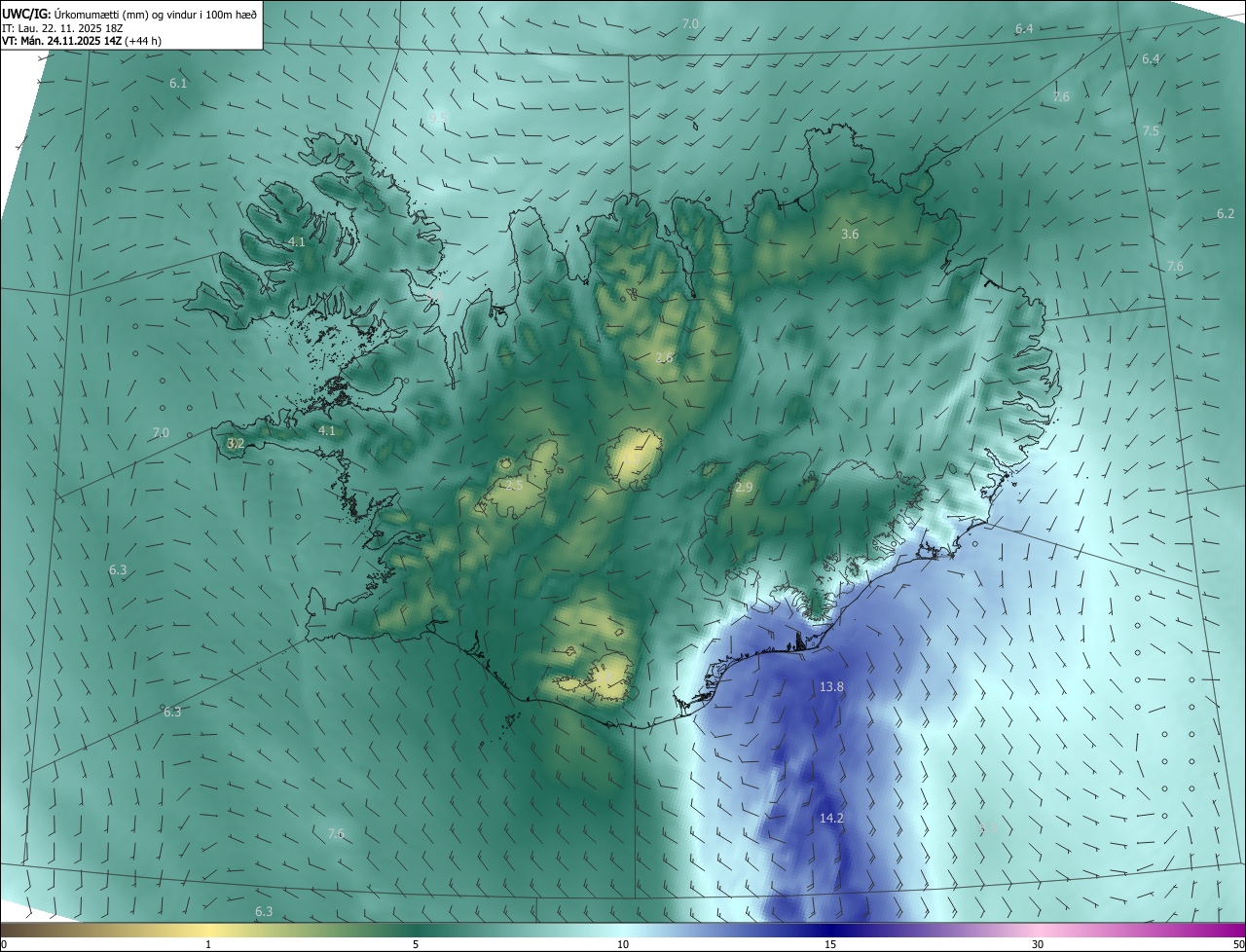Click the 13.8 value label in the blue area
1246x952 pixels.
831,687
